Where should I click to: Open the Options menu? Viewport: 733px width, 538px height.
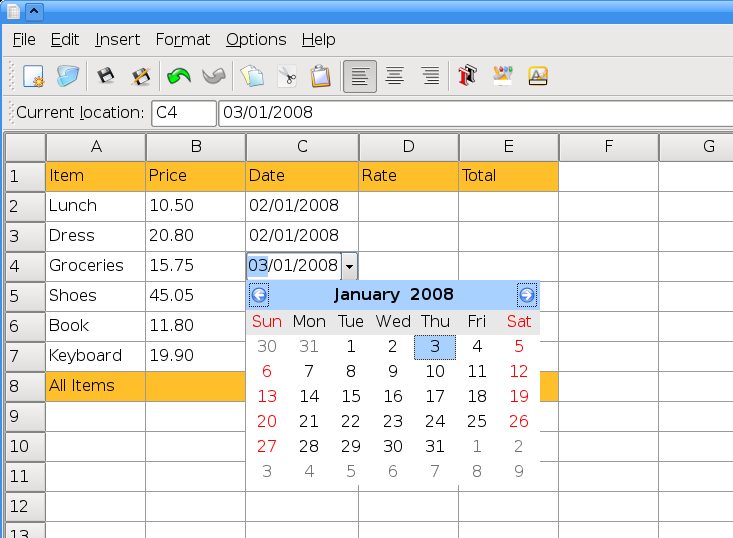(256, 40)
